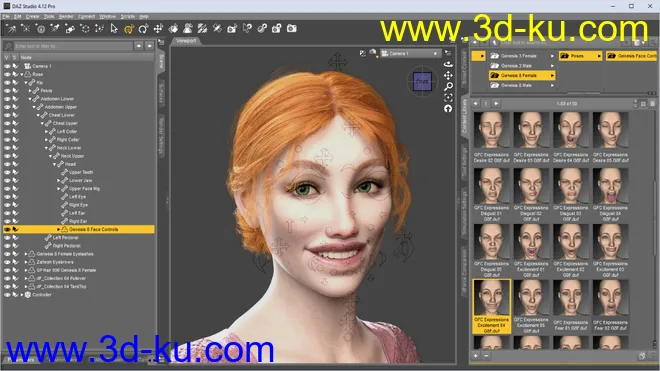Screen dimensions: 660x371
Task: Select the Upper Teeth node
Action: [x=81, y=172]
